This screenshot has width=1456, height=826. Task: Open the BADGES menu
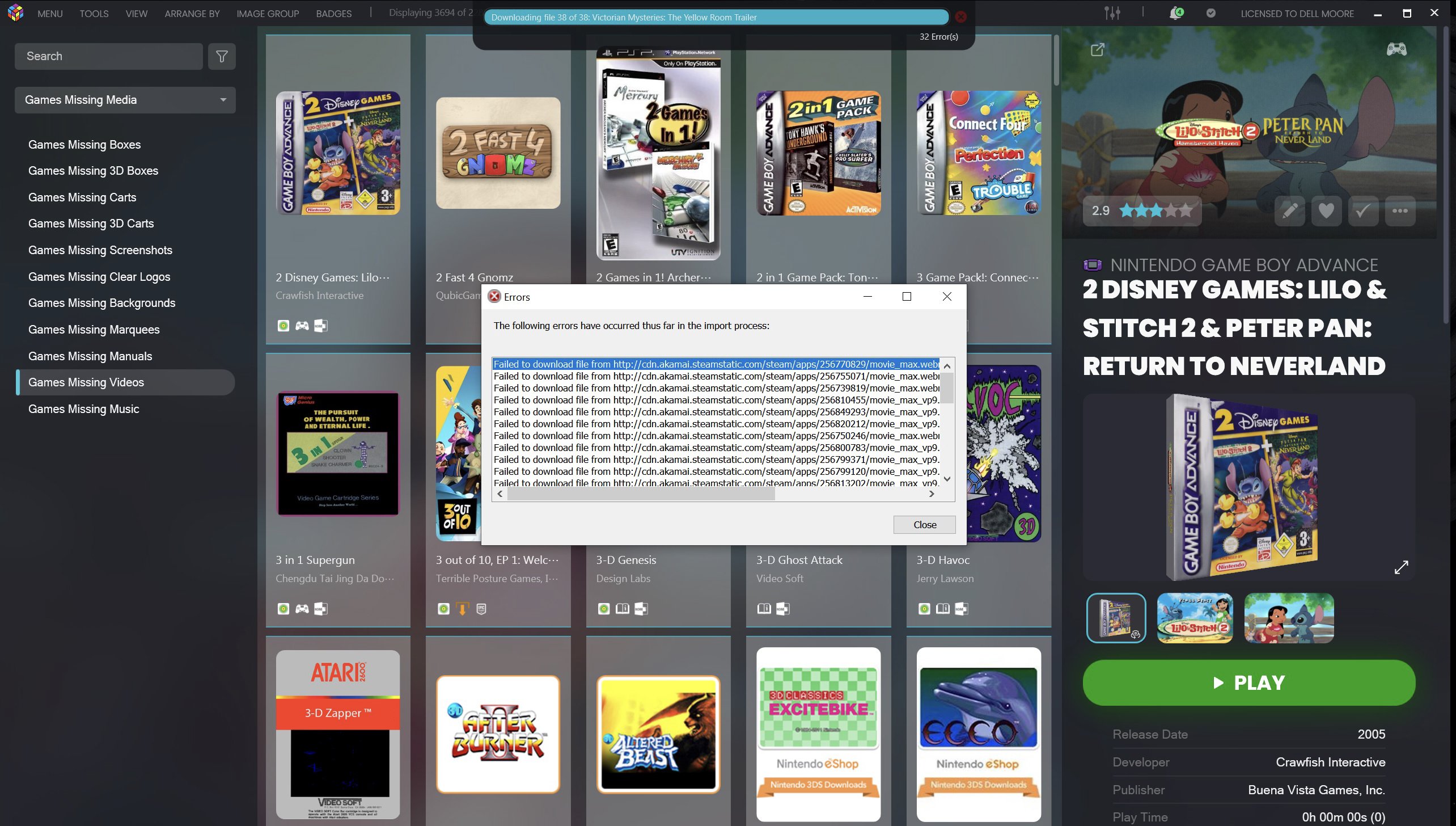click(x=334, y=14)
